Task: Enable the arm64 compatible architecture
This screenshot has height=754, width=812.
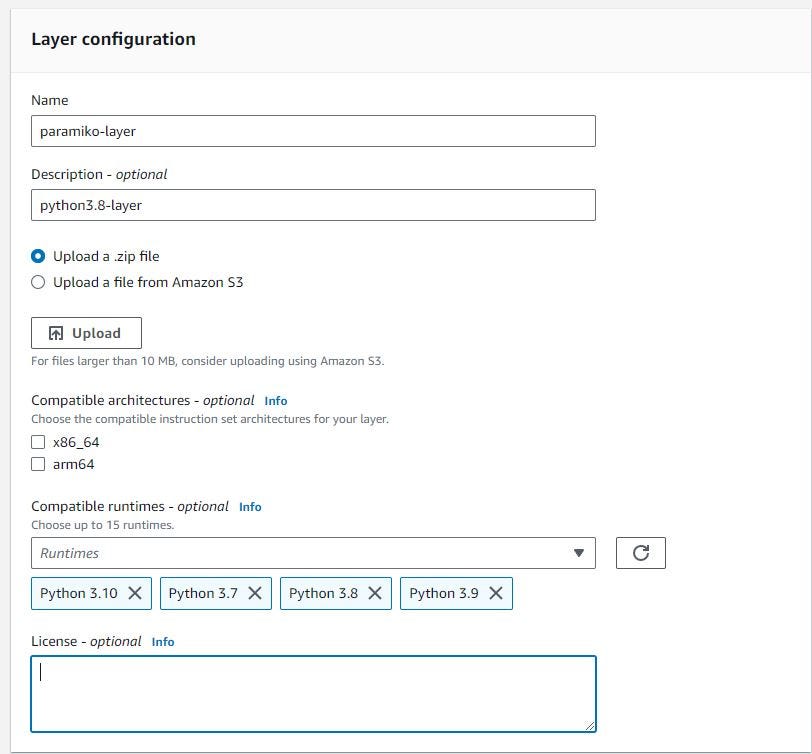Action: [38, 464]
